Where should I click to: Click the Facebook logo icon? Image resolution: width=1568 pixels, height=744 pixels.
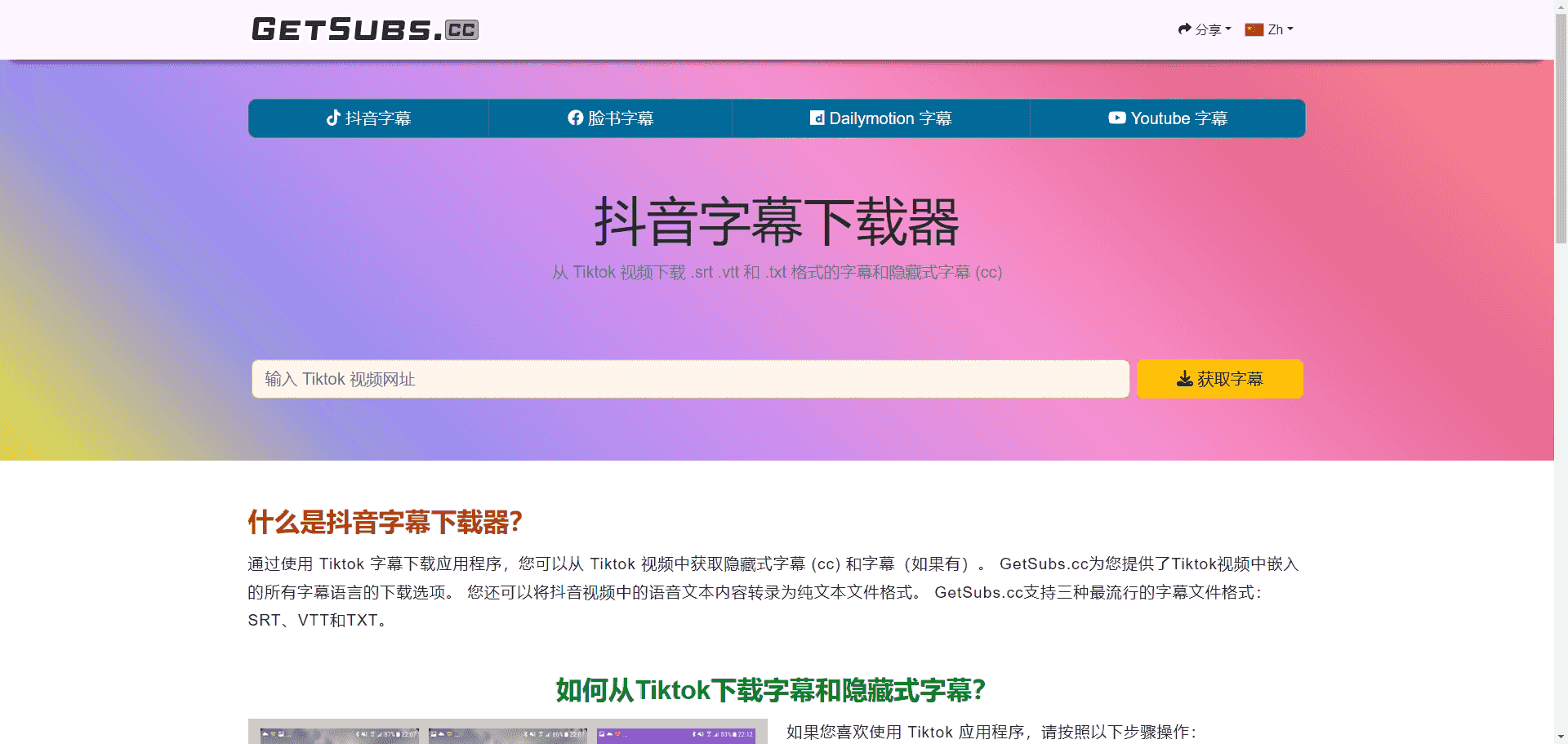pyautogui.click(x=576, y=118)
